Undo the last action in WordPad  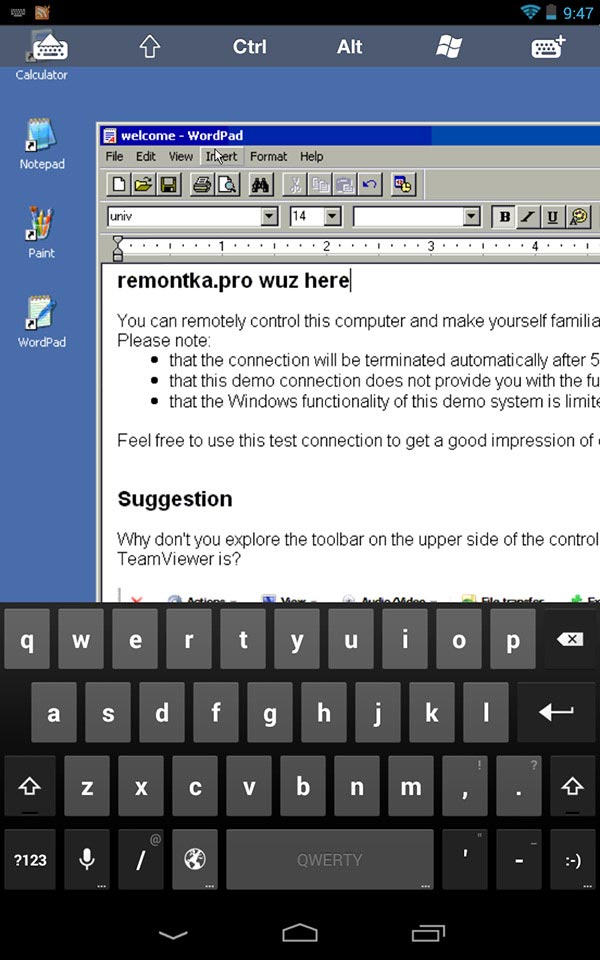pyautogui.click(x=369, y=184)
